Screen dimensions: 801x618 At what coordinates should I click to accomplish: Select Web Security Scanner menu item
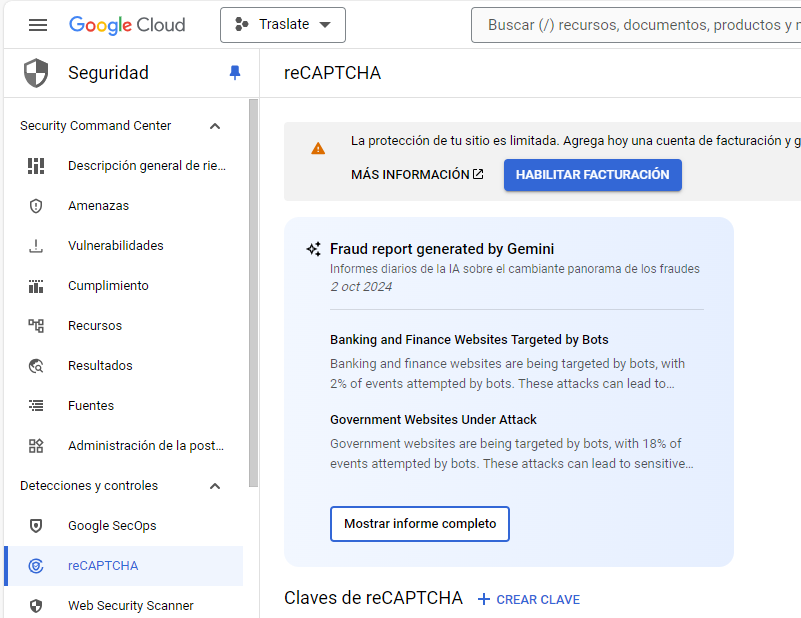[x=130, y=606]
